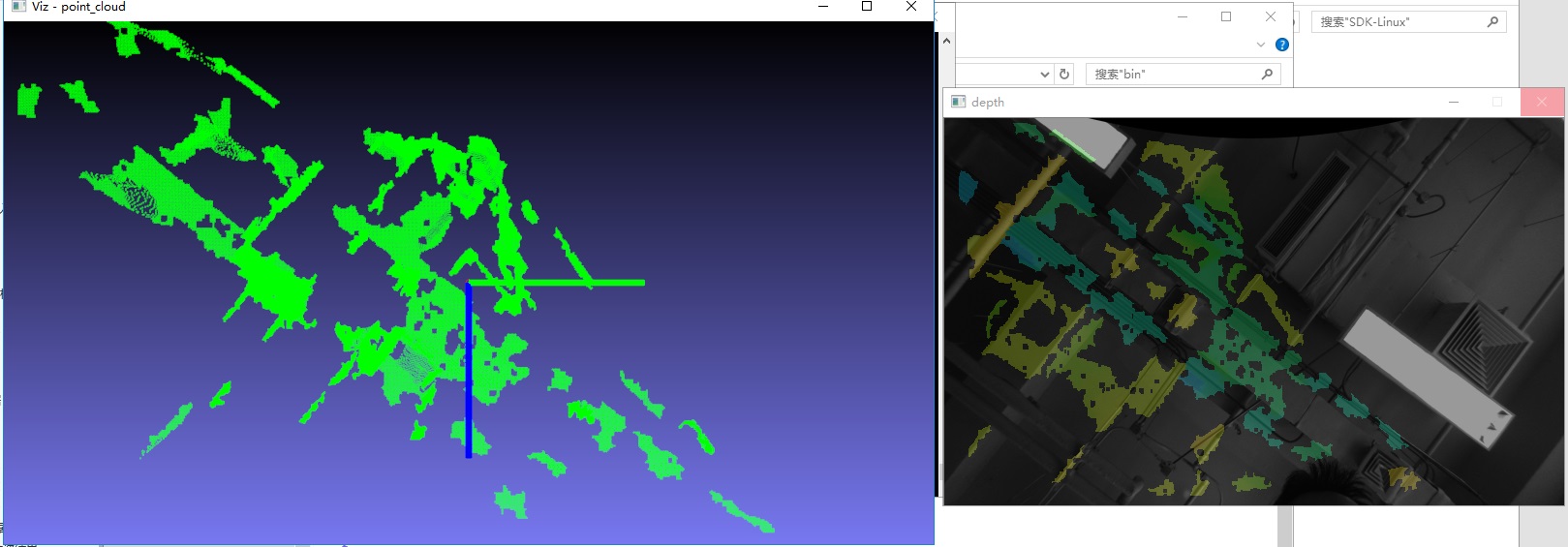Minimize the bin Explorer window
1568x547 pixels.
(x=1183, y=16)
